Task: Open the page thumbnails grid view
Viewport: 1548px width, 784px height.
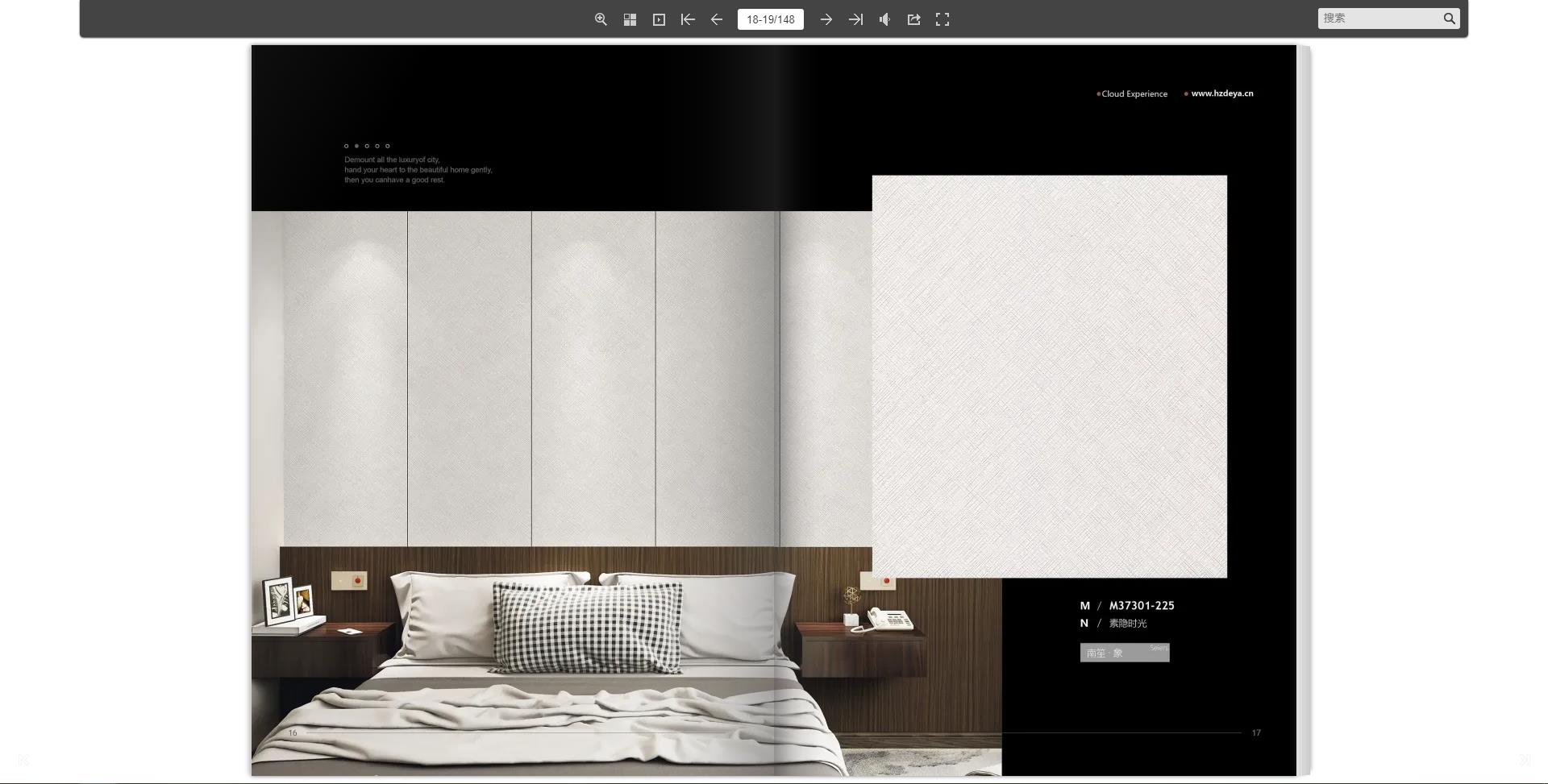Action: point(630,19)
